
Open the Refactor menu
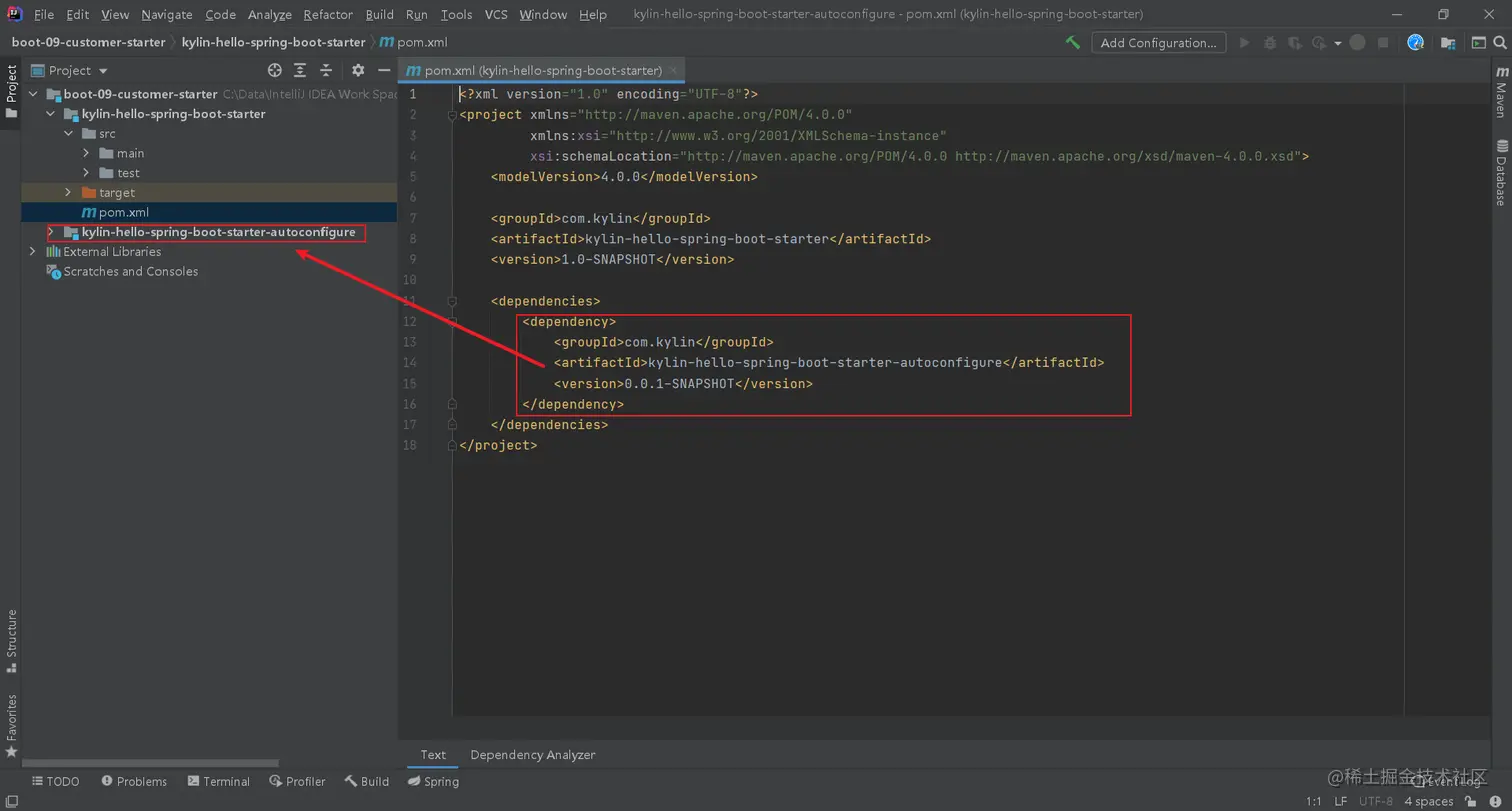328,14
